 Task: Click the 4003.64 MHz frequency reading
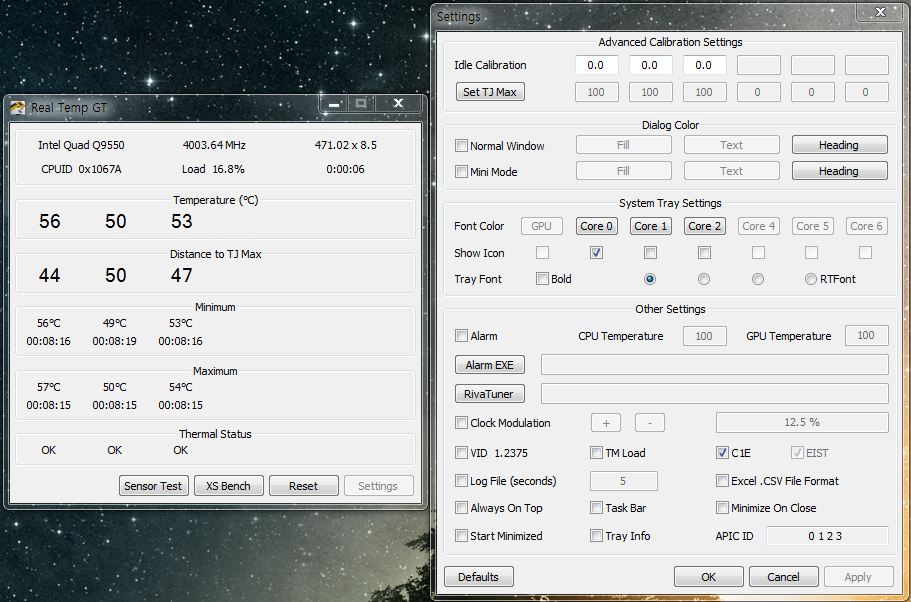pos(214,145)
